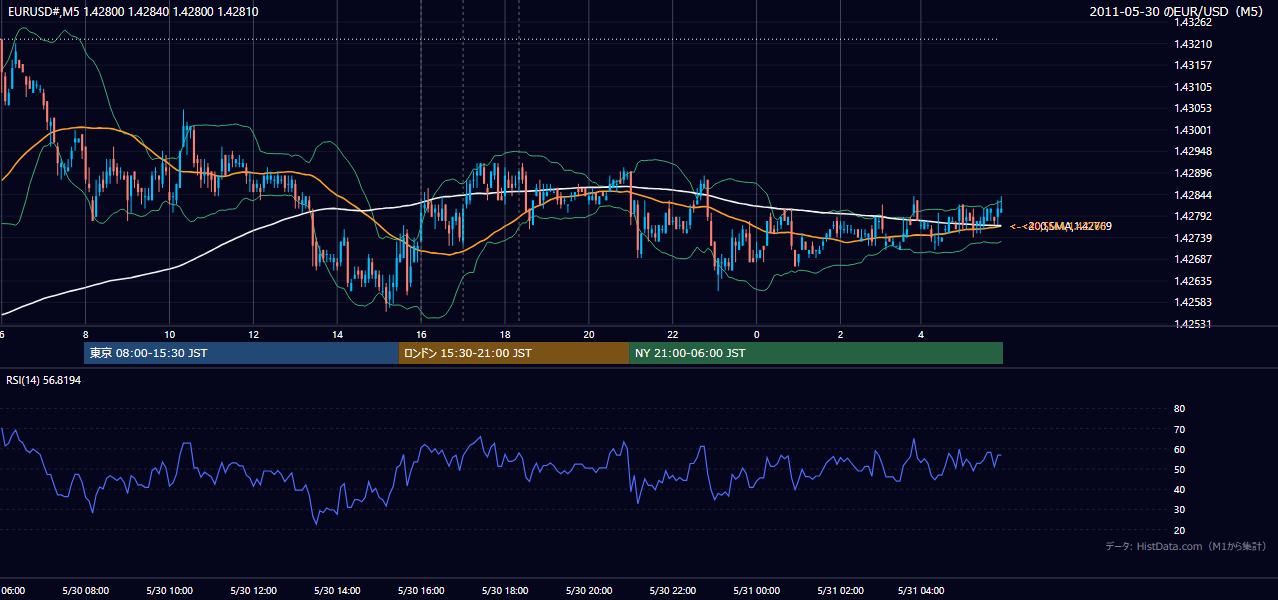Screen dimensions: 1278x600
Task: Click the 1.43210 price axis label
Action: point(1194,44)
